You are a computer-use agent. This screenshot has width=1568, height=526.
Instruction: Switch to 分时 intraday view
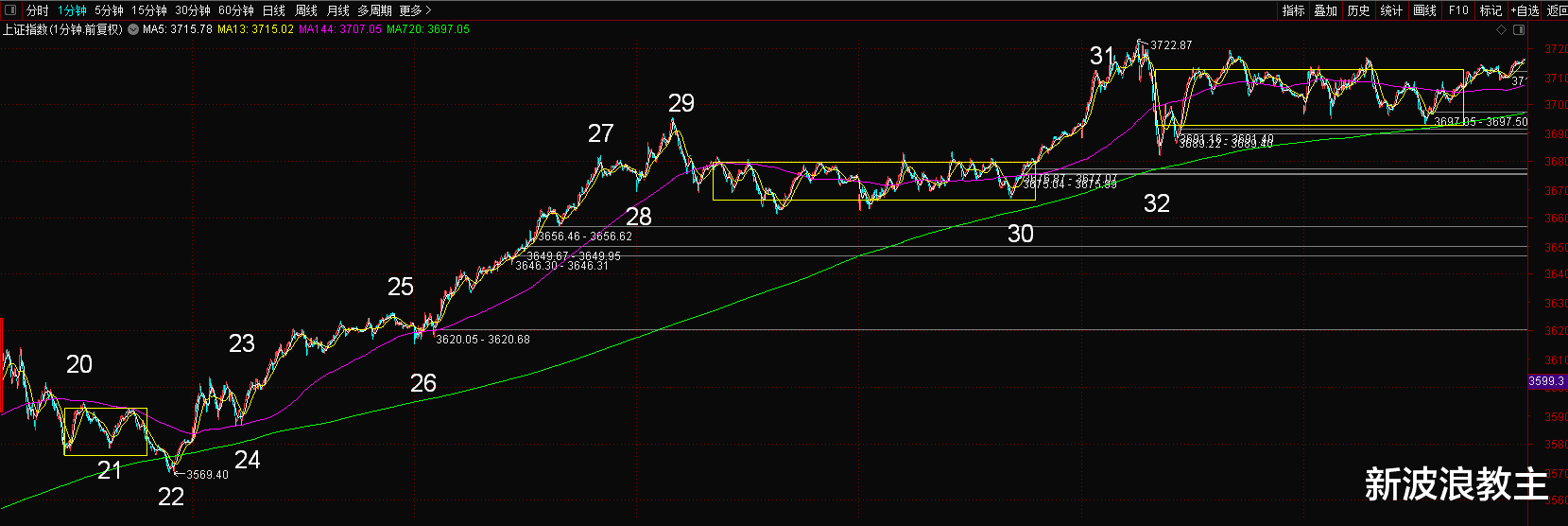pos(37,10)
